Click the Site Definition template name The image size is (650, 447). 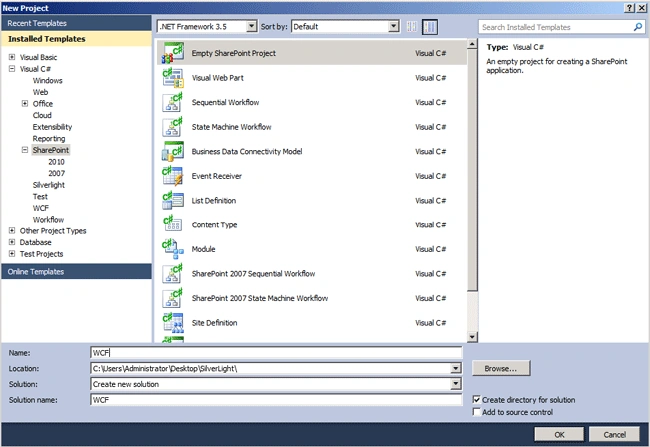[x=214, y=323]
